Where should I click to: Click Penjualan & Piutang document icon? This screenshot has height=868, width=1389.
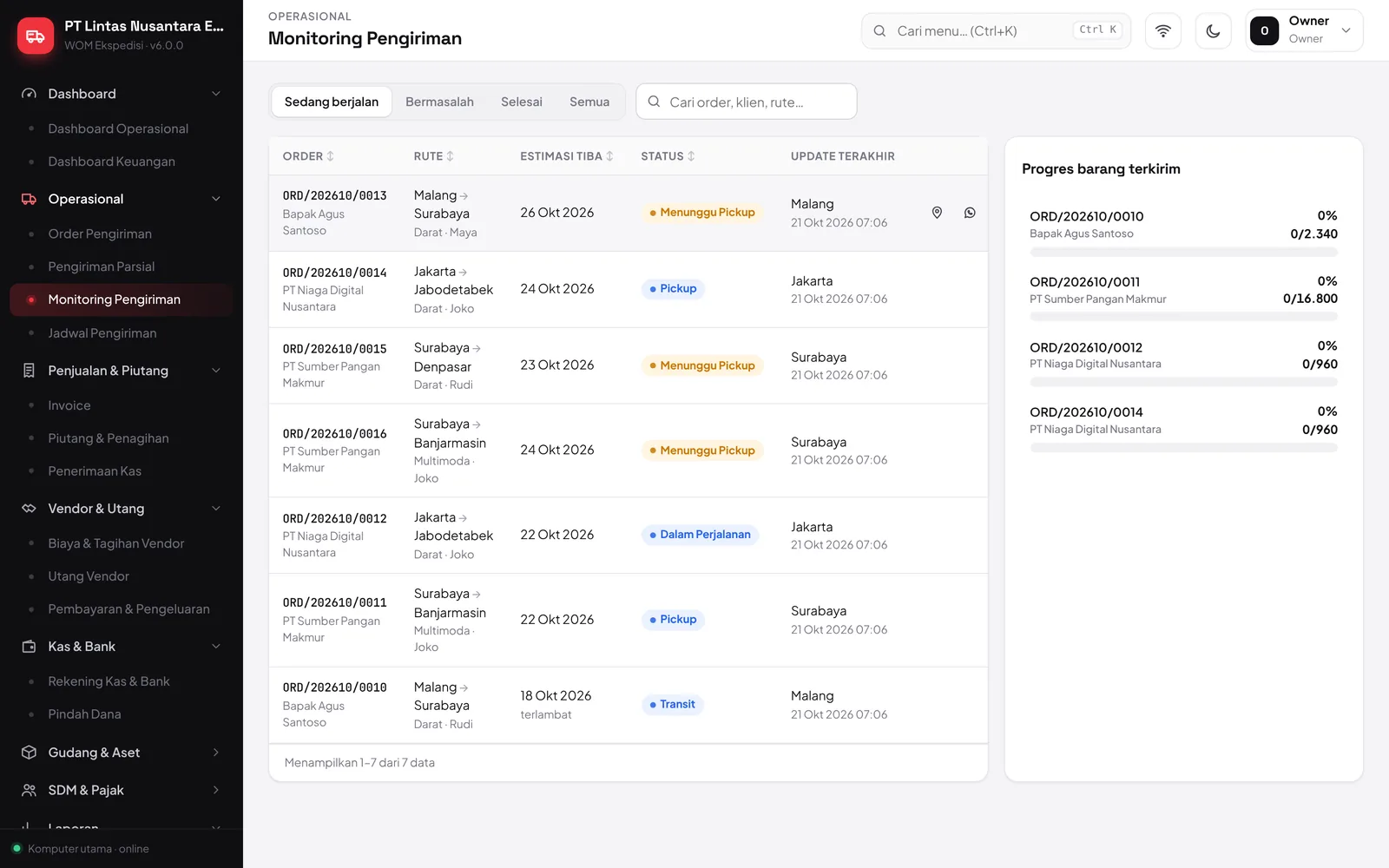point(29,371)
